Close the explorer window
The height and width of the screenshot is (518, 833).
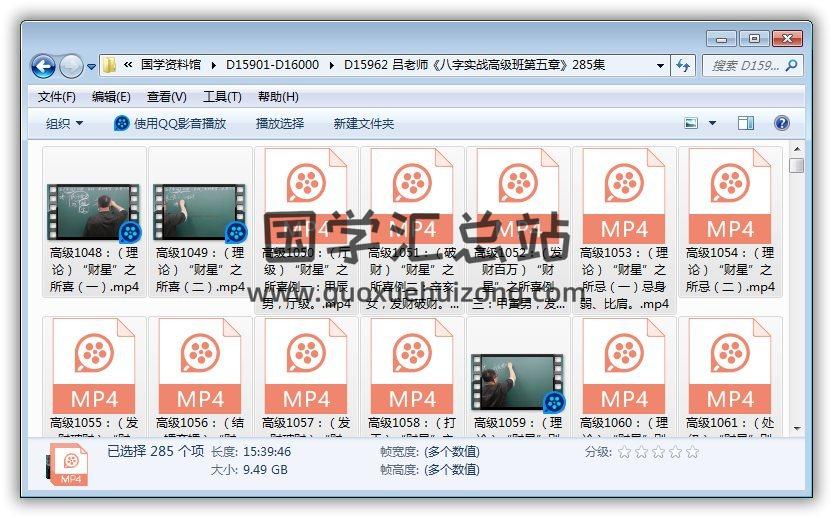pos(787,39)
